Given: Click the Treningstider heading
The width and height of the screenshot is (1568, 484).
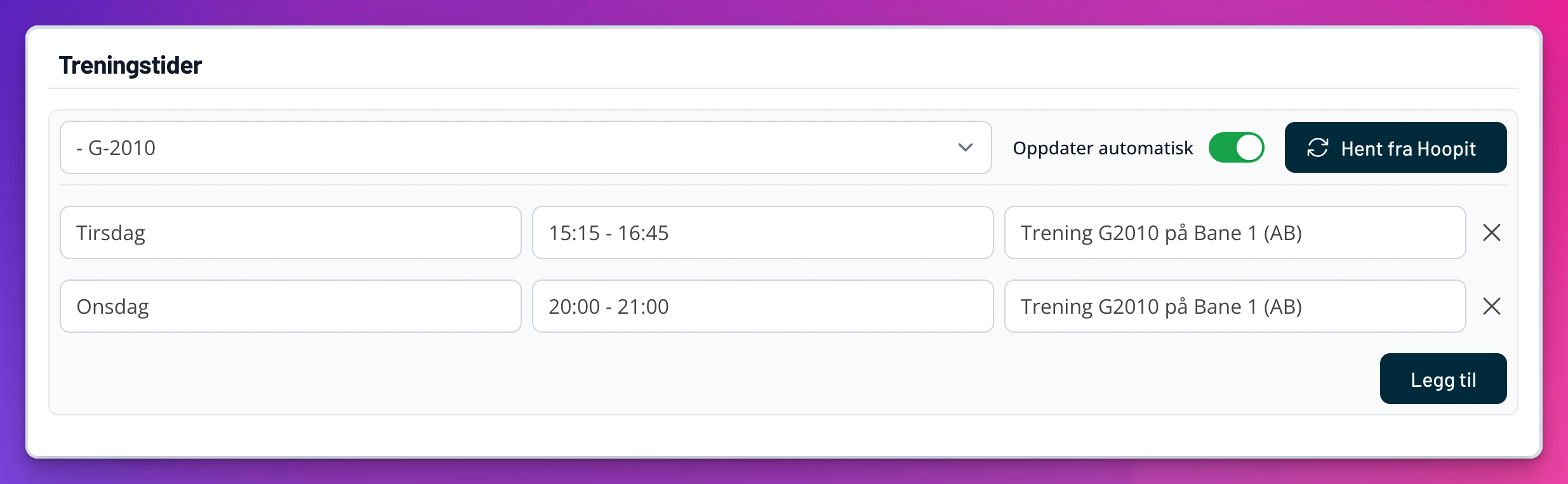Looking at the screenshot, I should pos(130,65).
